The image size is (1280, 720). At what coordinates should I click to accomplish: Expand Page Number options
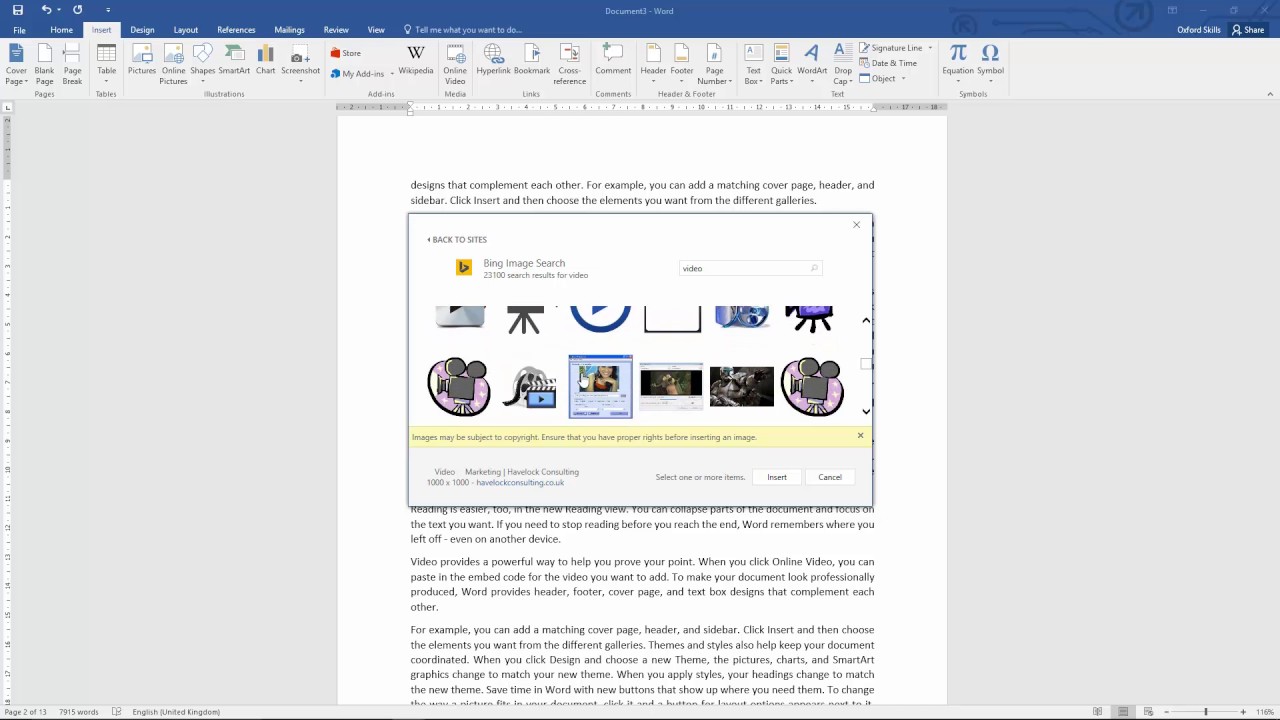click(x=714, y=65)
